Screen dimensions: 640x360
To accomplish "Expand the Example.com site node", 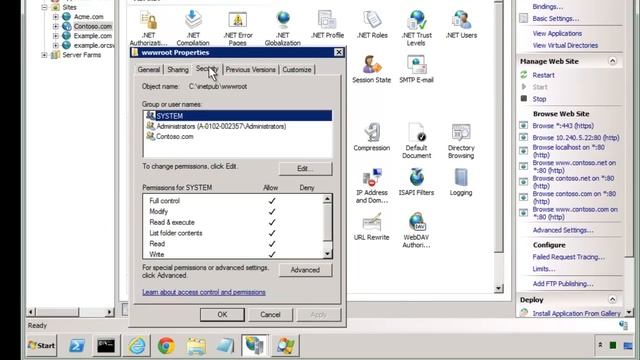I will click(x=56, y=36).
